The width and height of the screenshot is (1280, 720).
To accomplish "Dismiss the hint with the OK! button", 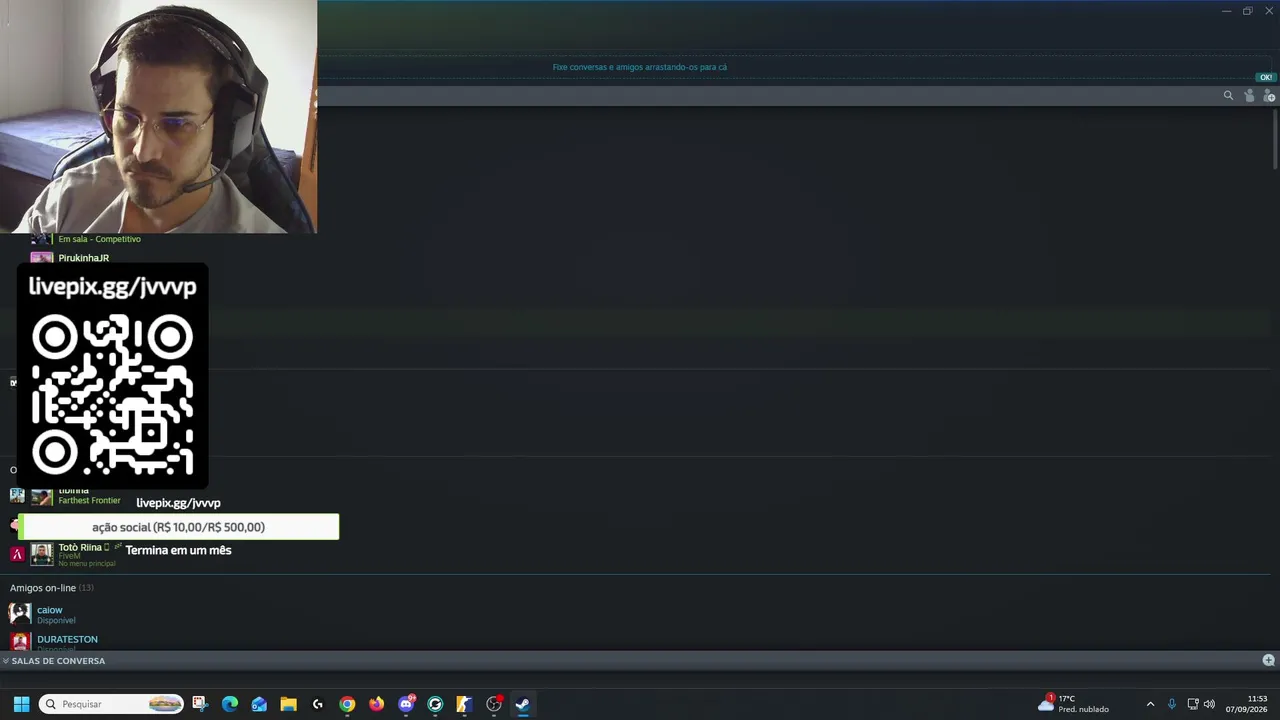I will coord(1265,77).
